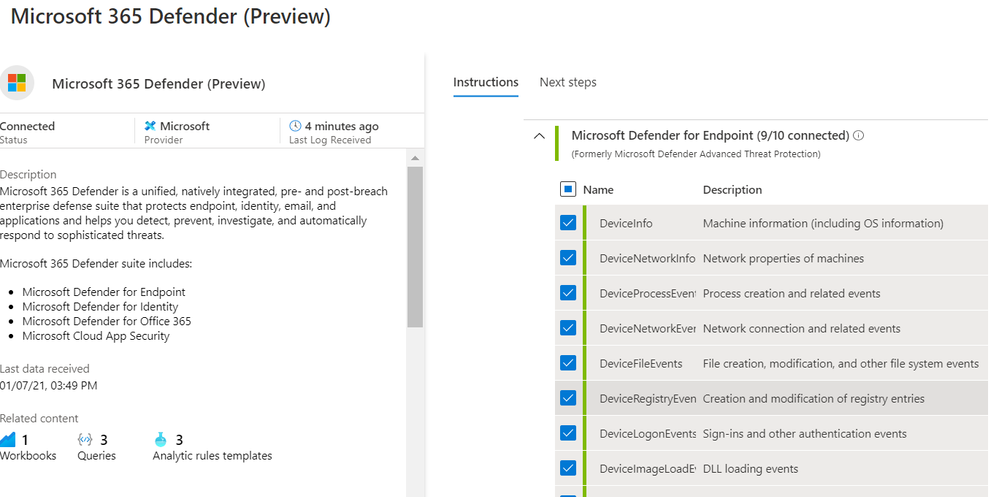Open the Workbooks related content icon

pos(9,440)
